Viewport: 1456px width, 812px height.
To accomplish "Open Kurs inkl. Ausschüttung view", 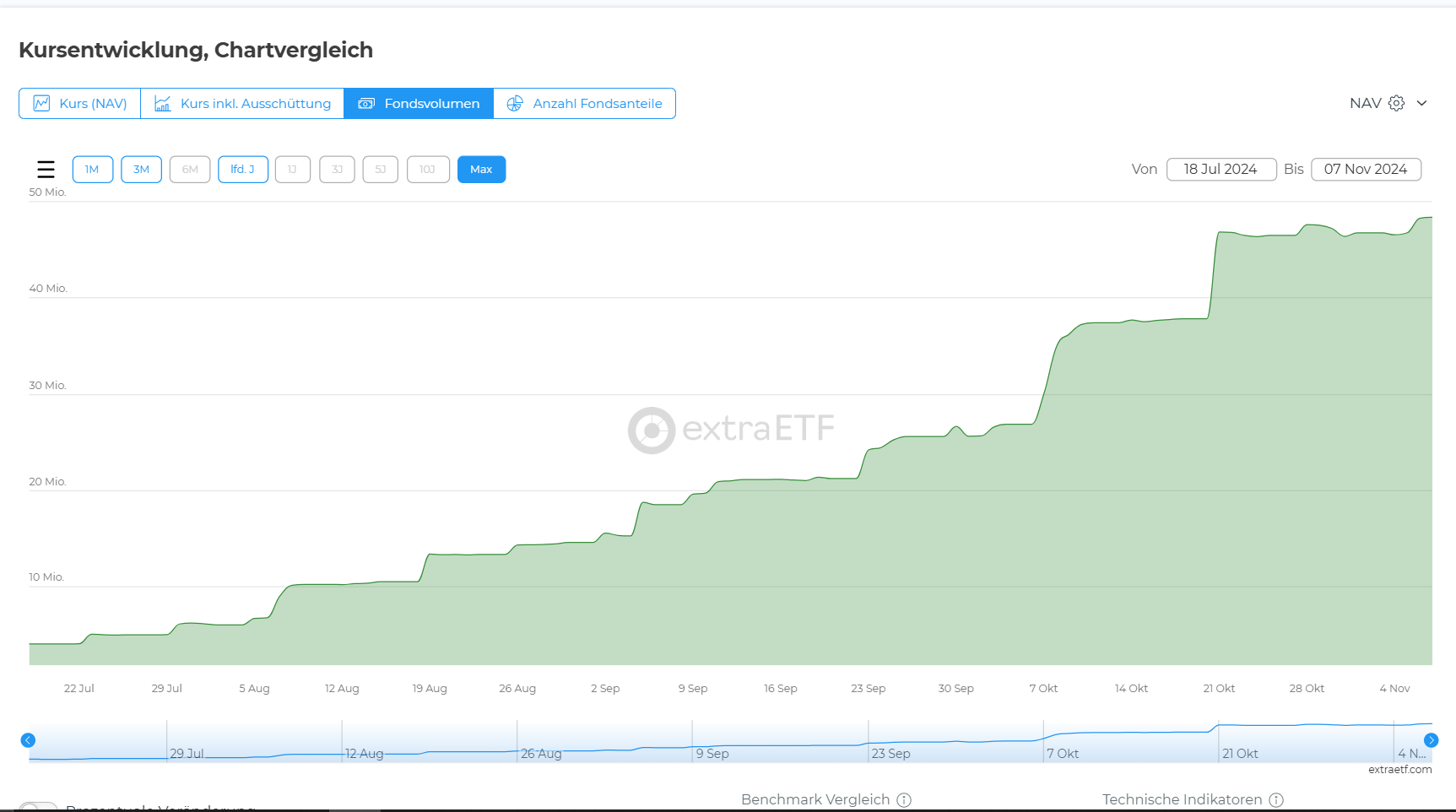I will pyautogui.click(x=242, y=104).
